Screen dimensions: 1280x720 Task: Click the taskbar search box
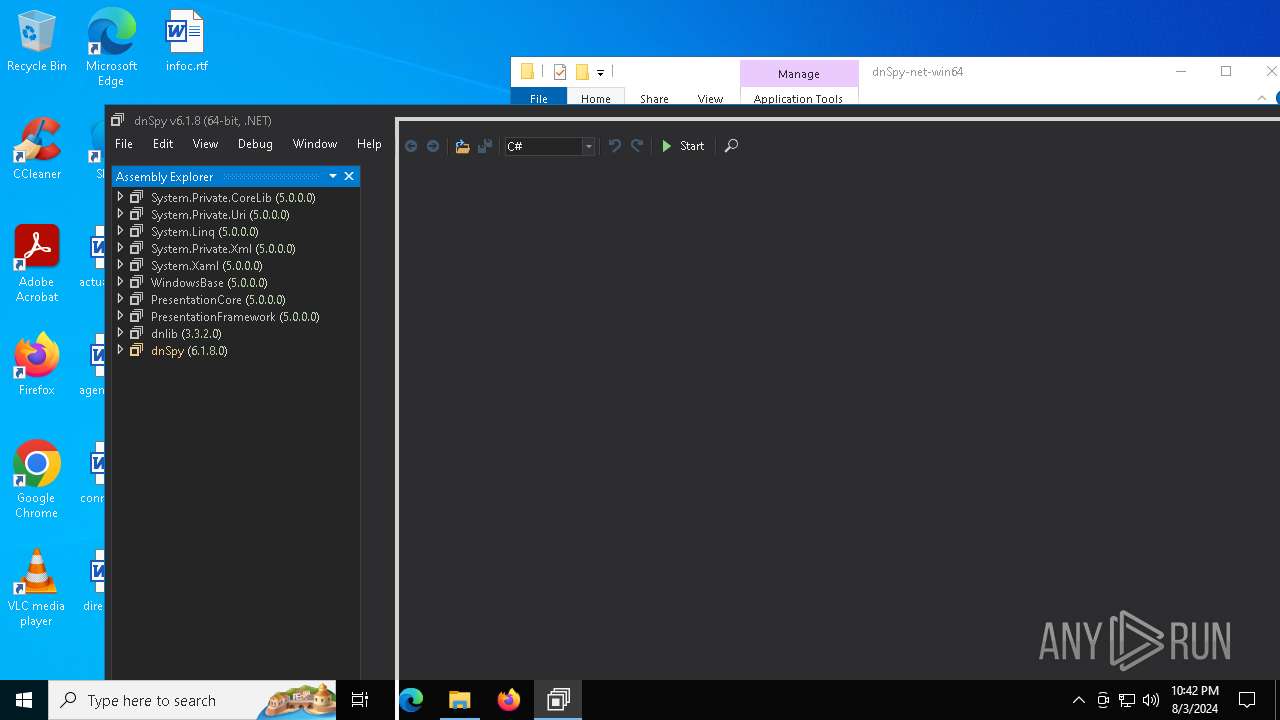coord(193,700)
